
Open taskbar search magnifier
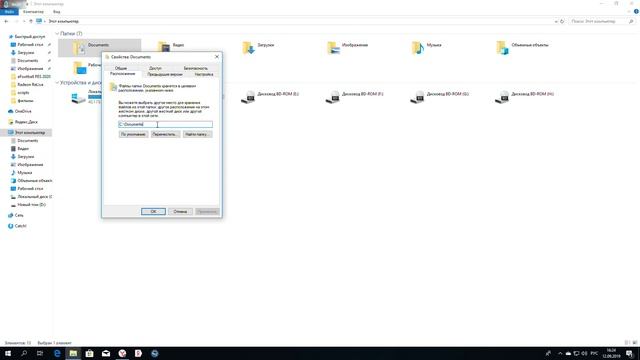(x=24, y=353)
